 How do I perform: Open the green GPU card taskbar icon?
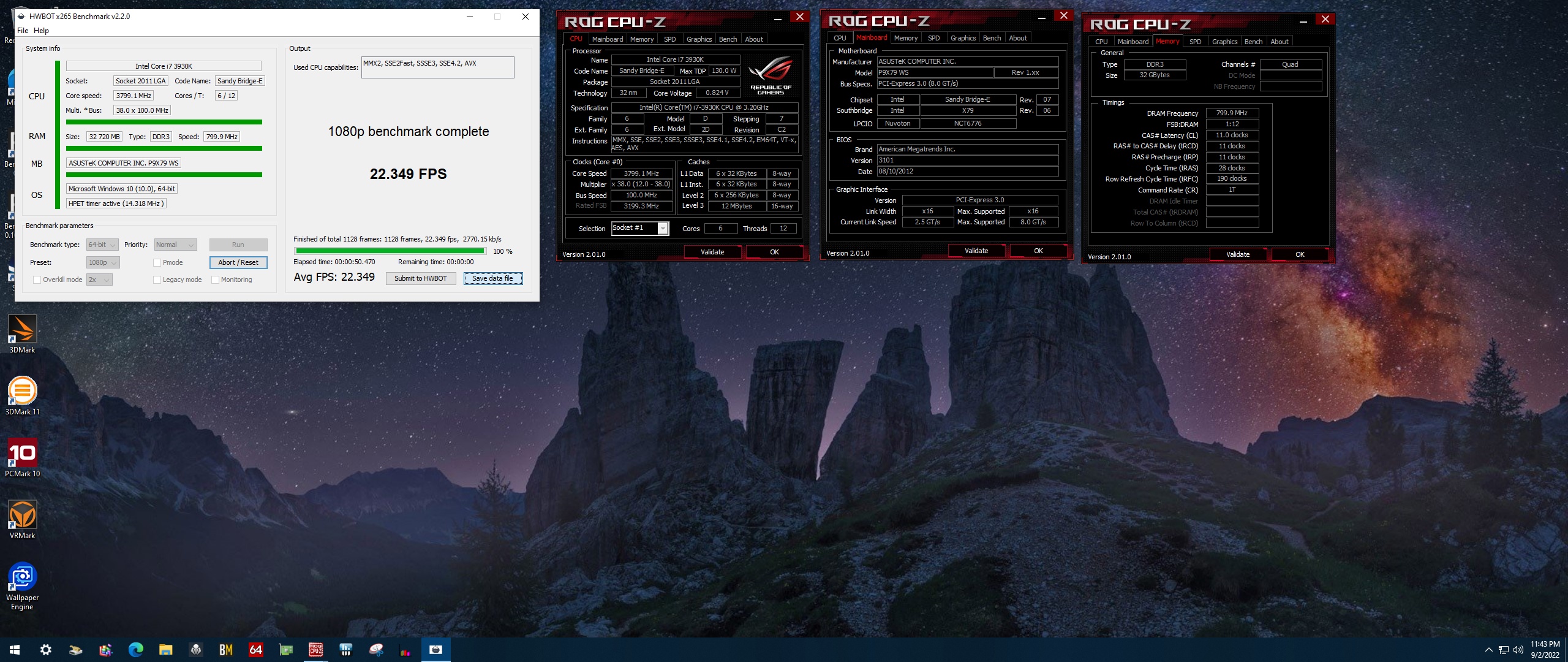[x=285, y=650]
